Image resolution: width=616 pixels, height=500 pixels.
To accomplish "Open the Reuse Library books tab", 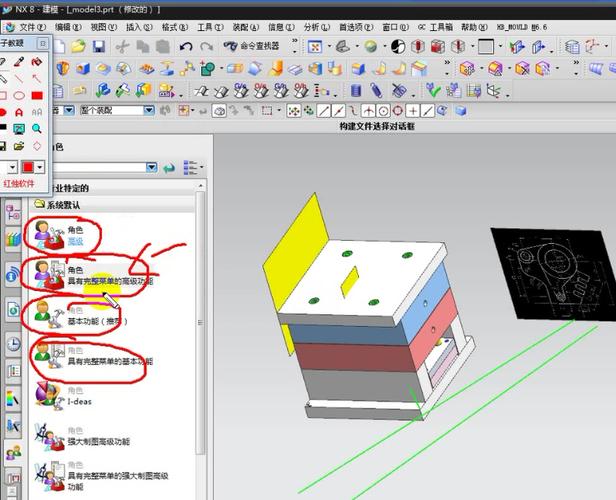I will [13, 238].
